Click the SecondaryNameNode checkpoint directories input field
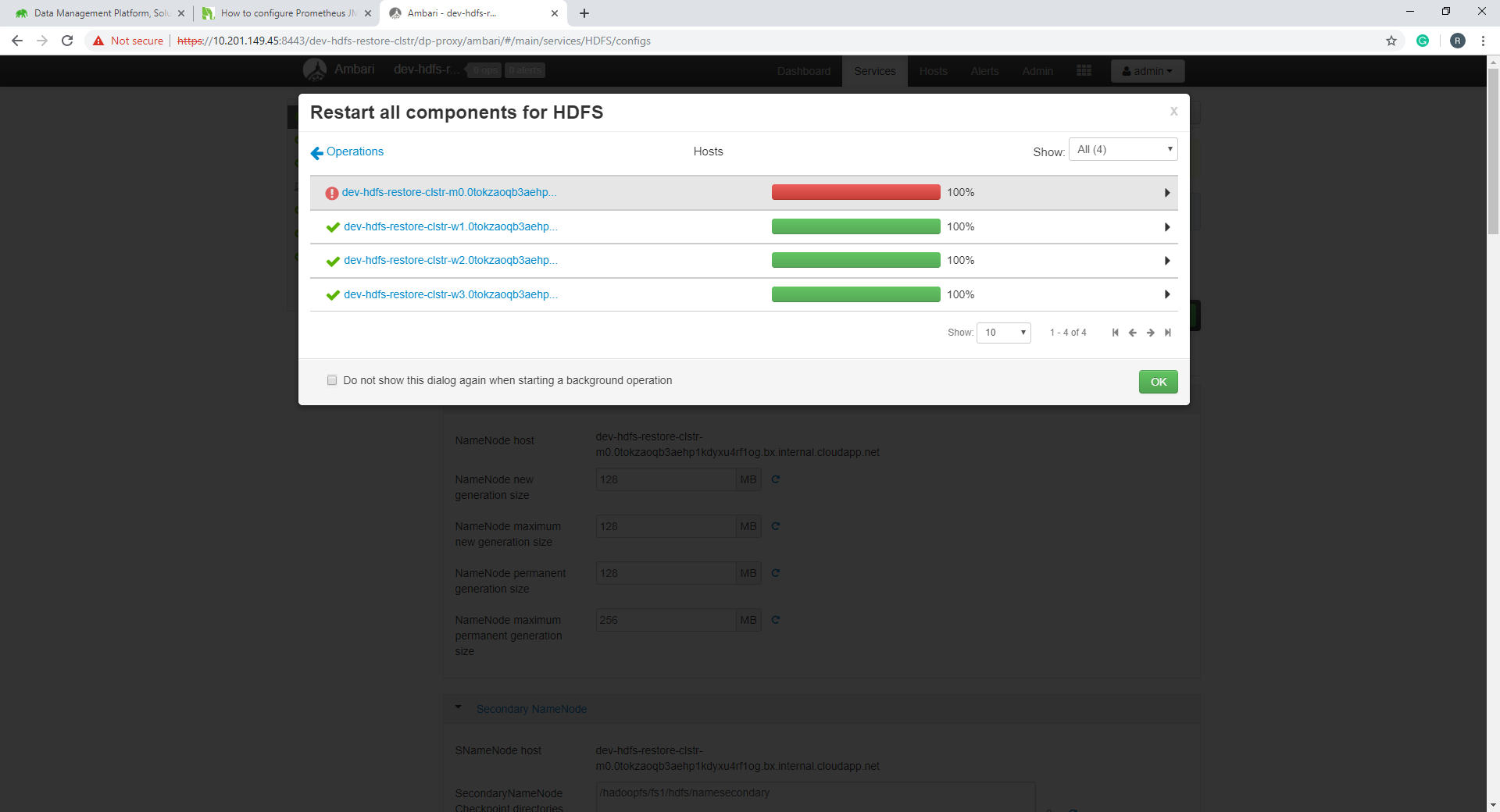Image resolution: width=1500 pixels, height=812 pixels. point(816,792)
